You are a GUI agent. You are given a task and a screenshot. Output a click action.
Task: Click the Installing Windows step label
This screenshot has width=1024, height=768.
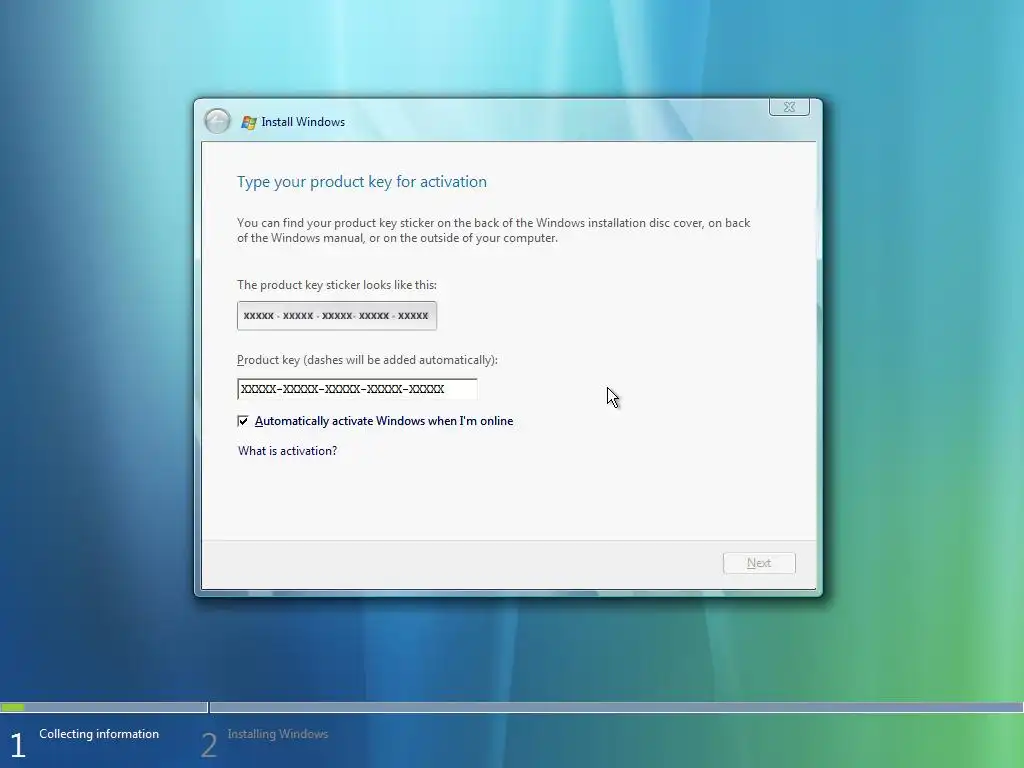(278, 734)
